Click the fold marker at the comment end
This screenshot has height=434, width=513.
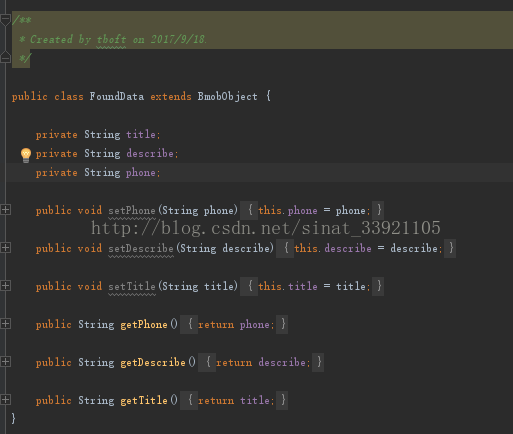tap(5, 57)
